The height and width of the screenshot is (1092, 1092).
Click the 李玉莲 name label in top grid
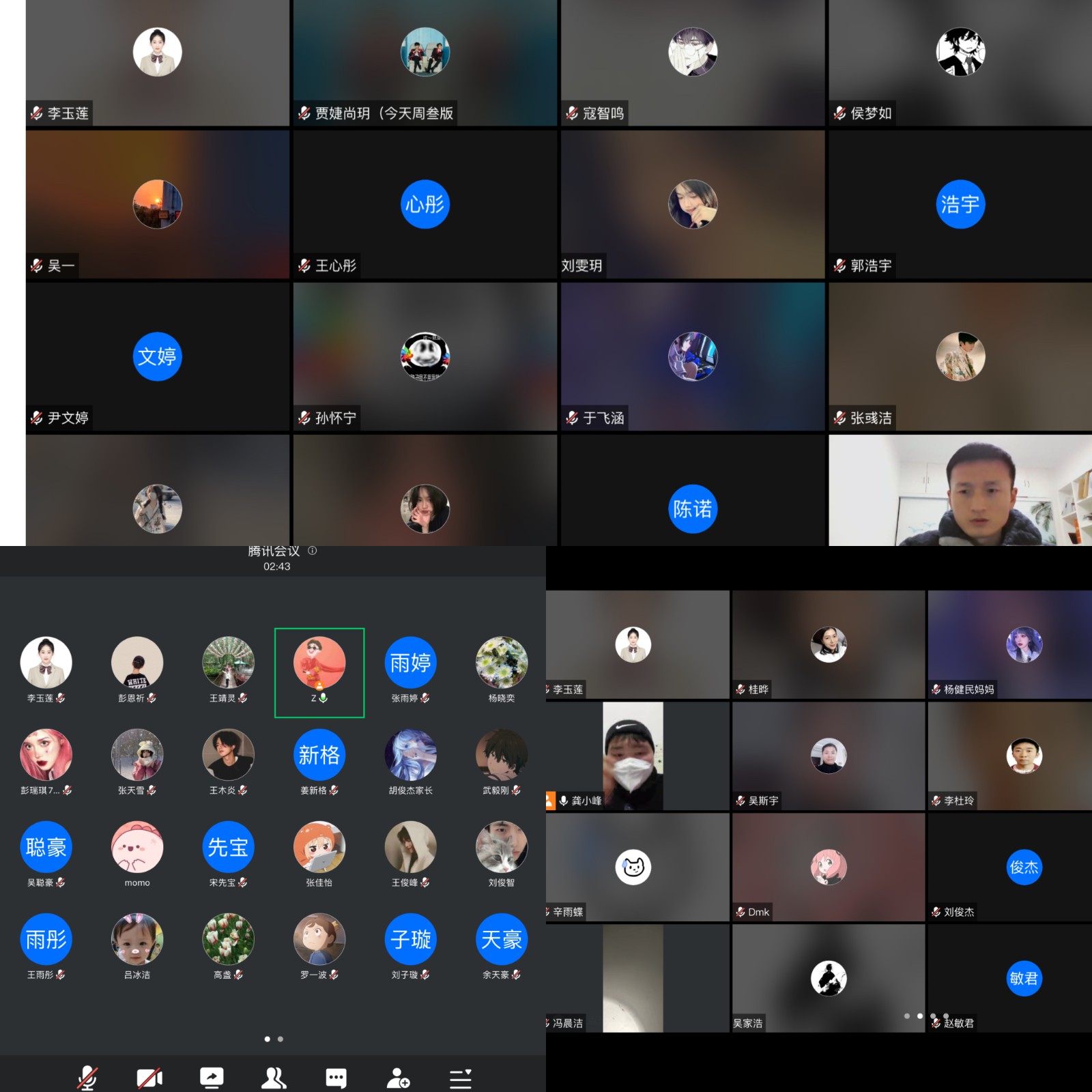(x=68, y=113)
